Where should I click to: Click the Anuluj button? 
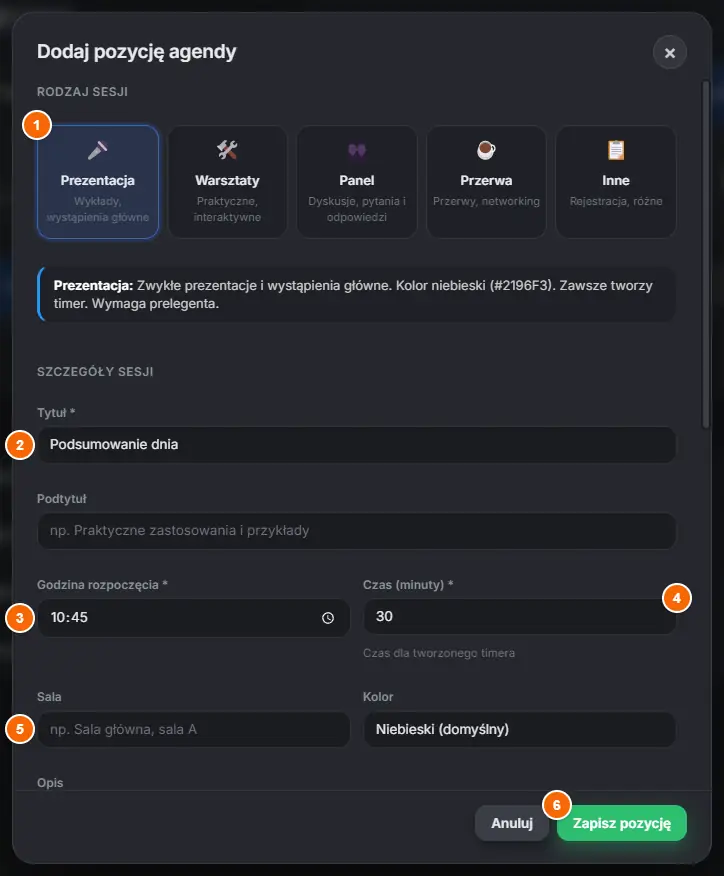(x=512, y=823)
